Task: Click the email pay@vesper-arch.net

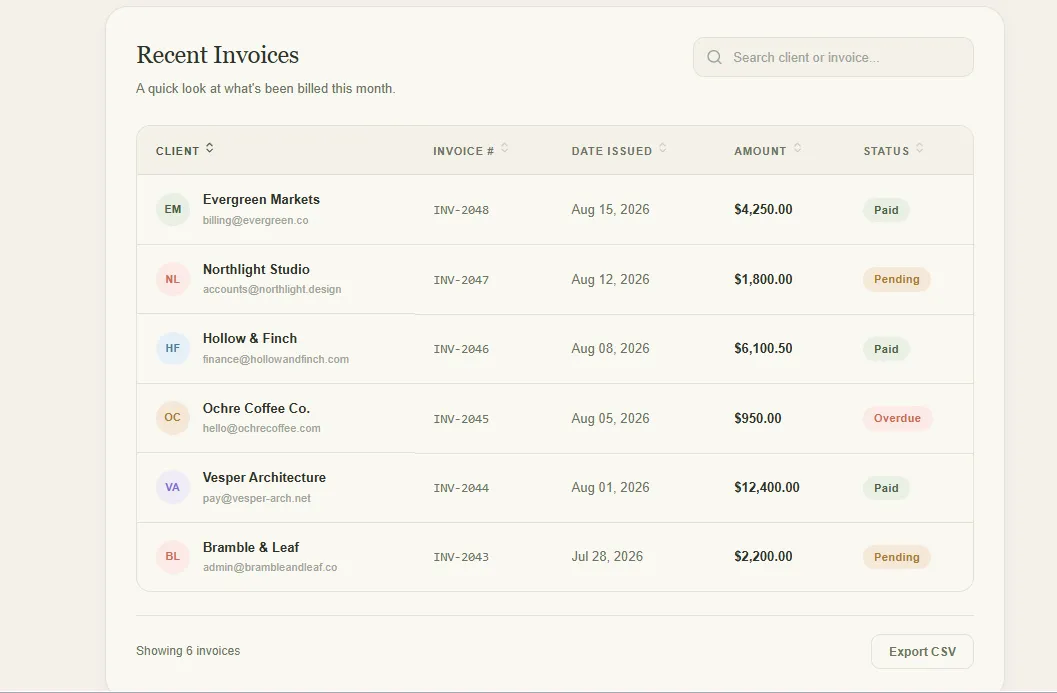Action: (x=257, y=498)
